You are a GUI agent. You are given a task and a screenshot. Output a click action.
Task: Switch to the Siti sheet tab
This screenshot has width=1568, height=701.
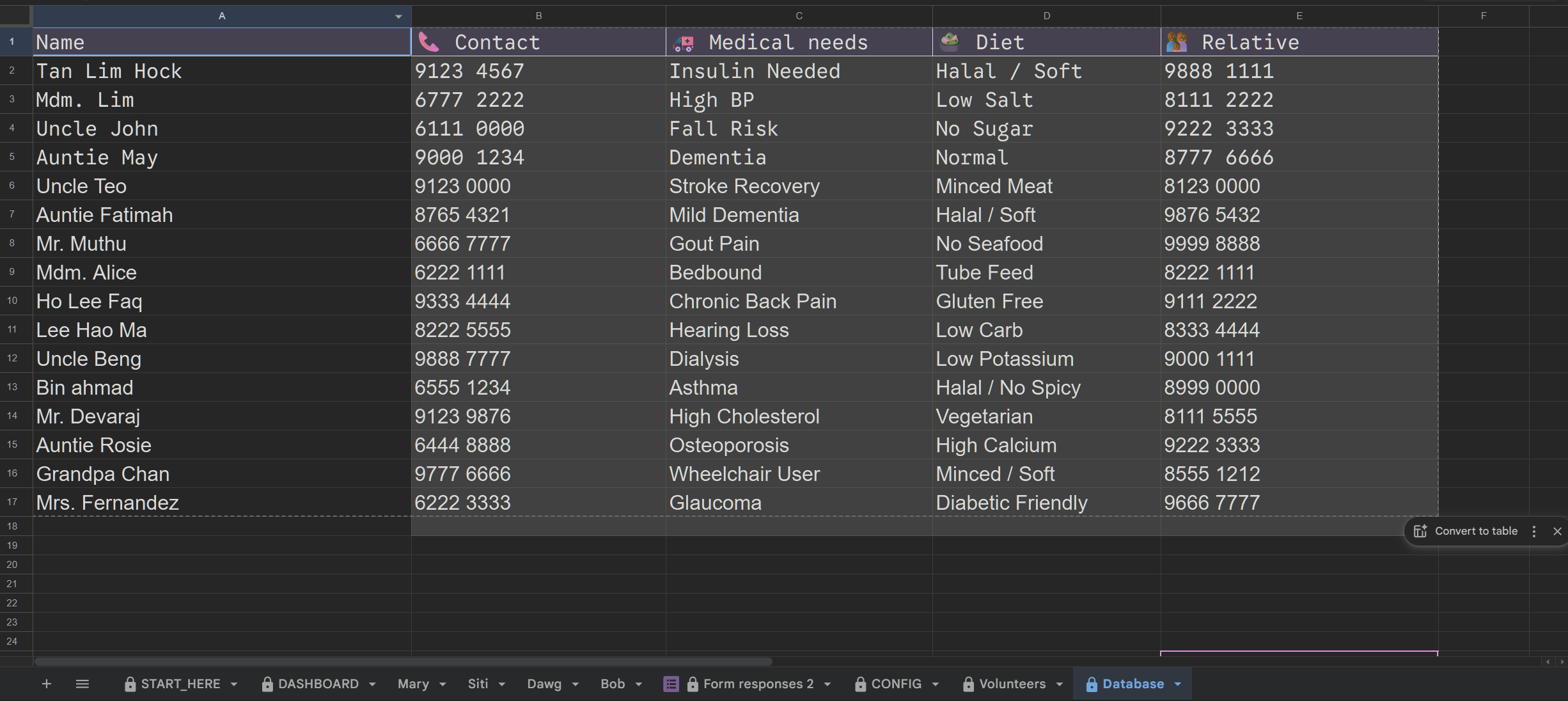[478, 684]
